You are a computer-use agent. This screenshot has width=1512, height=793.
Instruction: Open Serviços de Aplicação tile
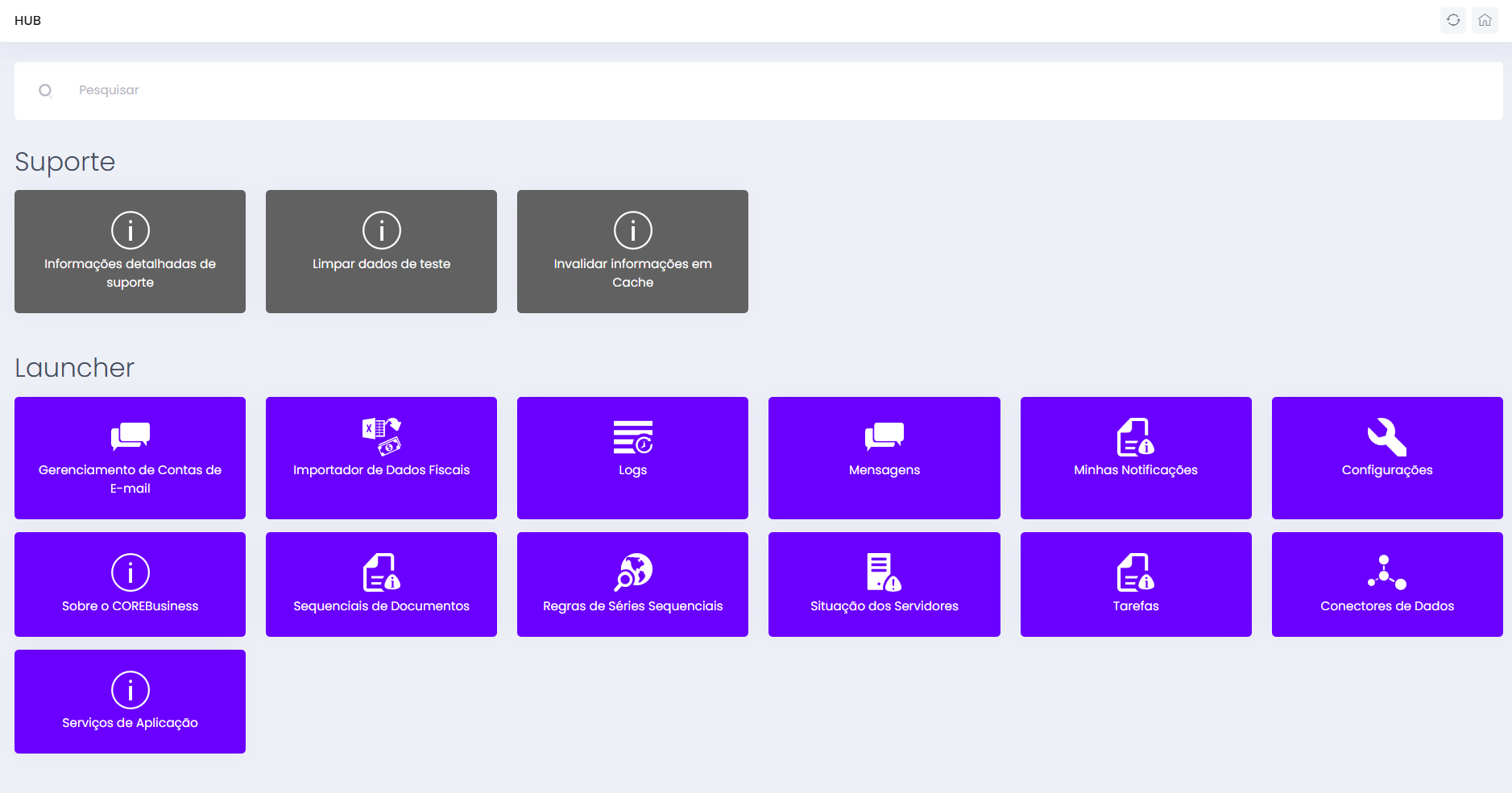tap(130, 701)
